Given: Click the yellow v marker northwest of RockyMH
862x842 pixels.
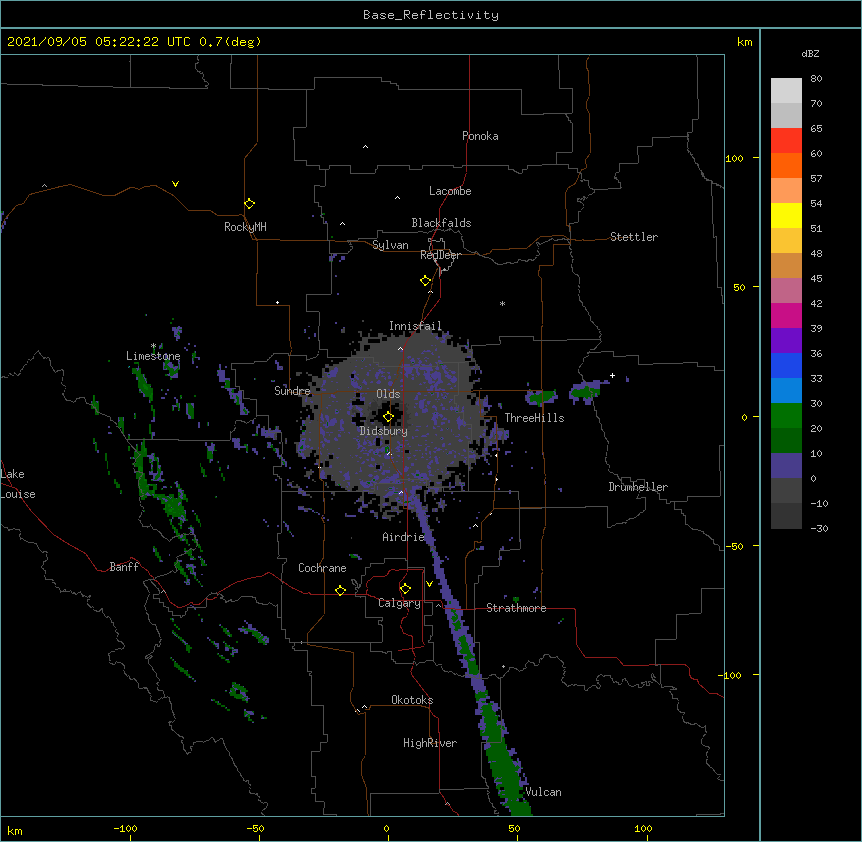Looking at the screenshot, I should [175, 184].
